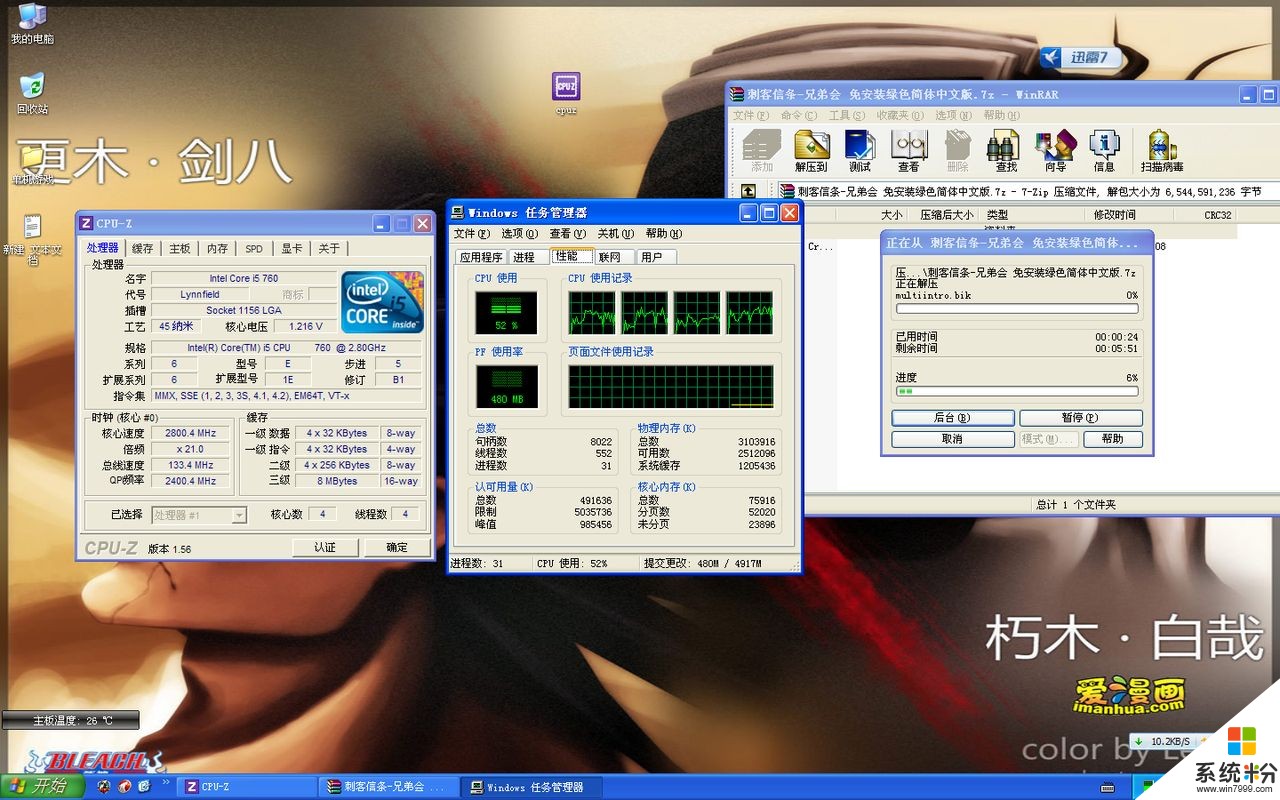Click the 页面文件使用记录 graph in Task Manager
The image size is (1280, 800).
point(671,386)
